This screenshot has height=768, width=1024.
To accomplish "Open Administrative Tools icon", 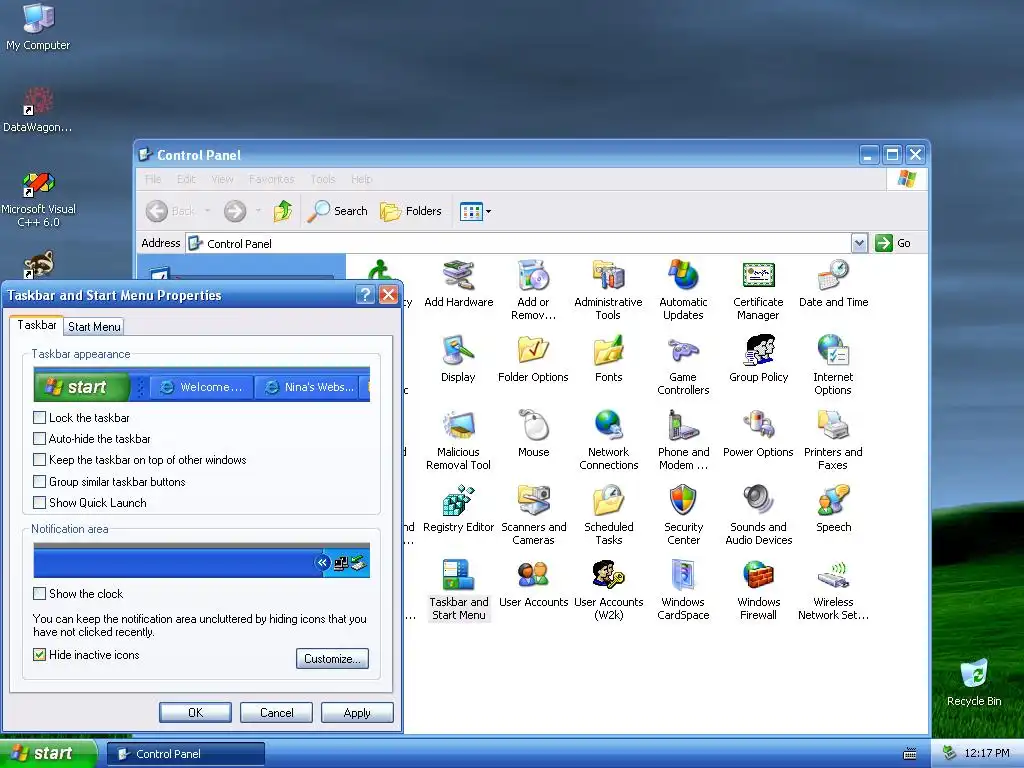I will (x=608, y=290).
